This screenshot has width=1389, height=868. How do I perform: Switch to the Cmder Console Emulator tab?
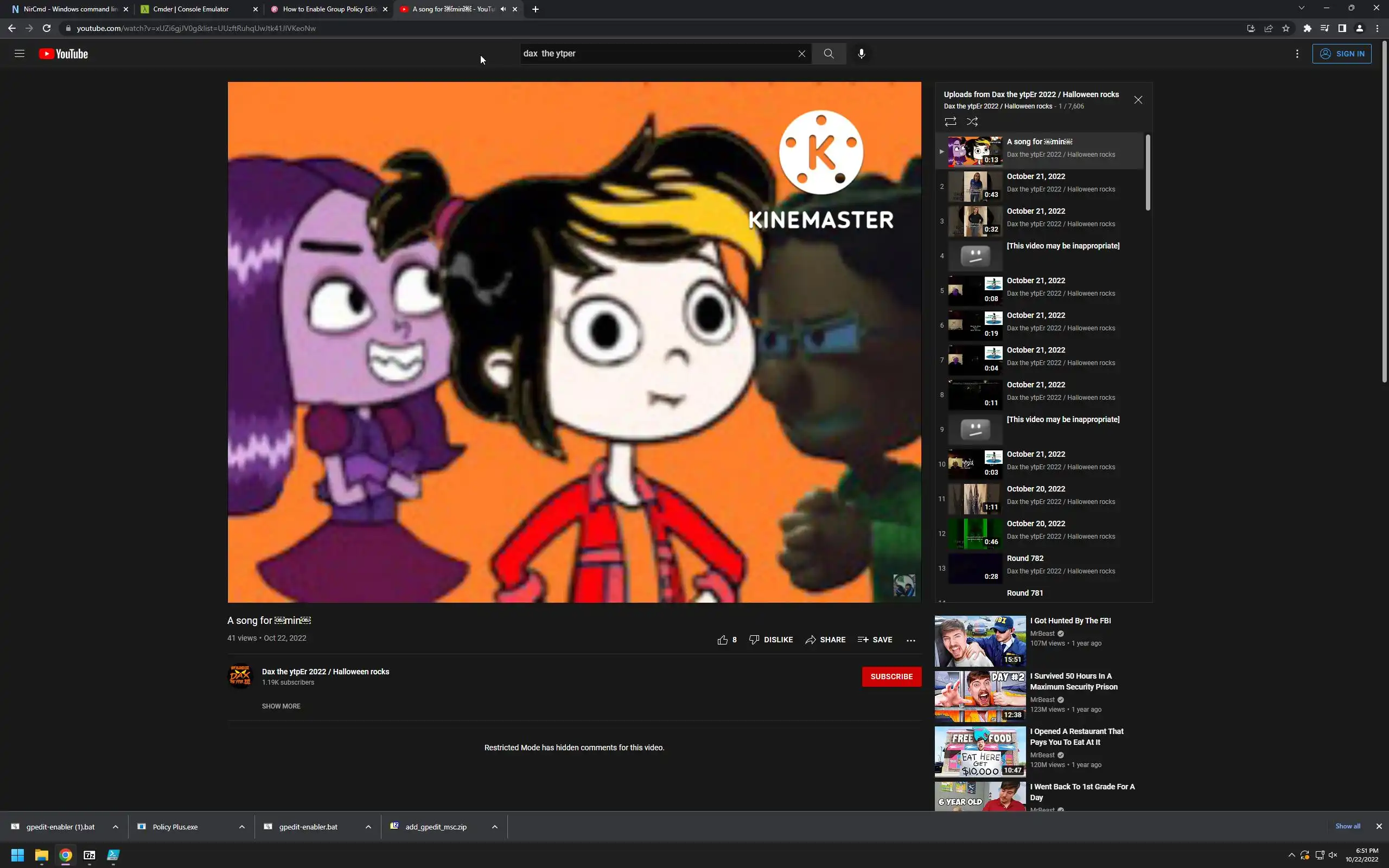coord(190,9)
